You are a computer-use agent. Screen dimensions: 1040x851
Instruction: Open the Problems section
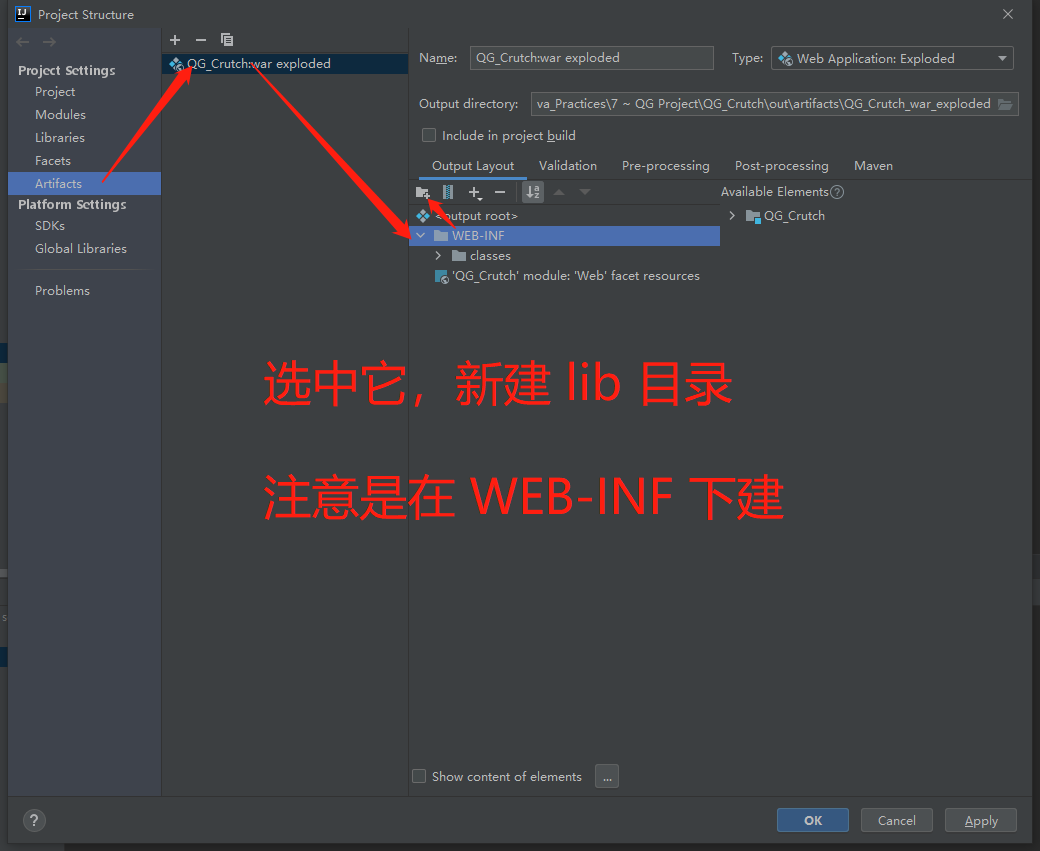tap(62, 291)
